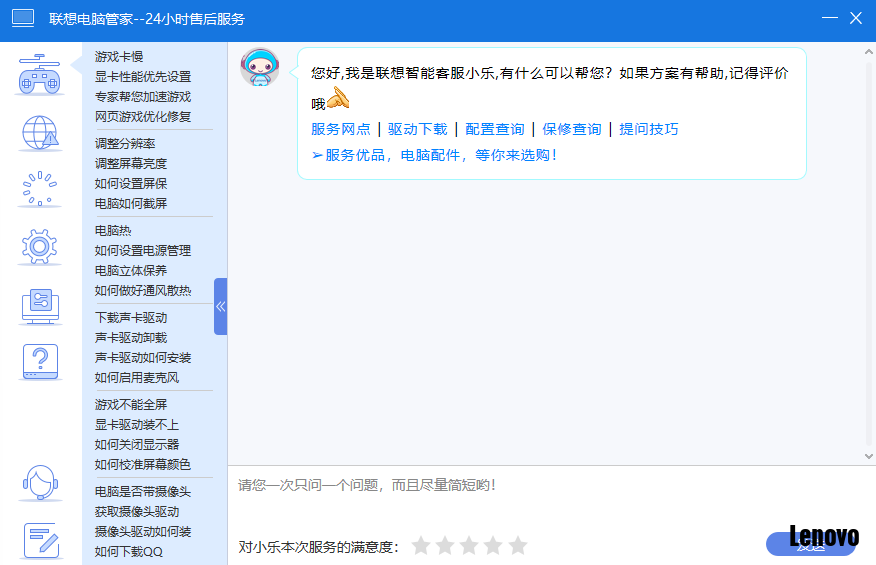Select 如何做好通风散热 question

pos(143,291)
